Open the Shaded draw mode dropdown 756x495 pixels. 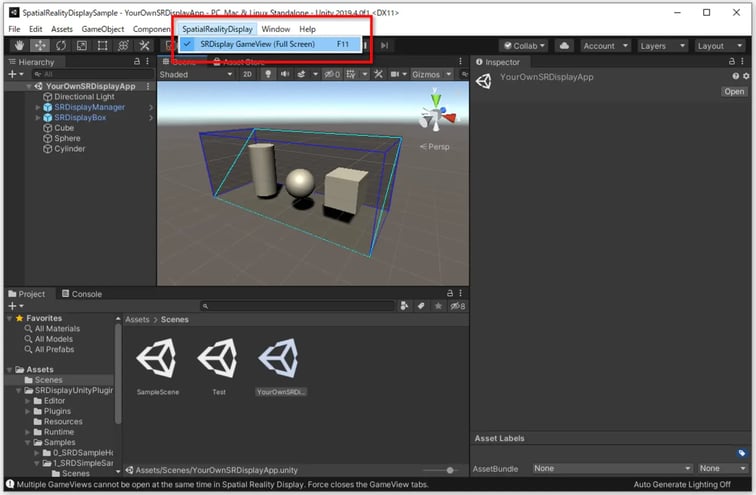[x=196, y=74]
